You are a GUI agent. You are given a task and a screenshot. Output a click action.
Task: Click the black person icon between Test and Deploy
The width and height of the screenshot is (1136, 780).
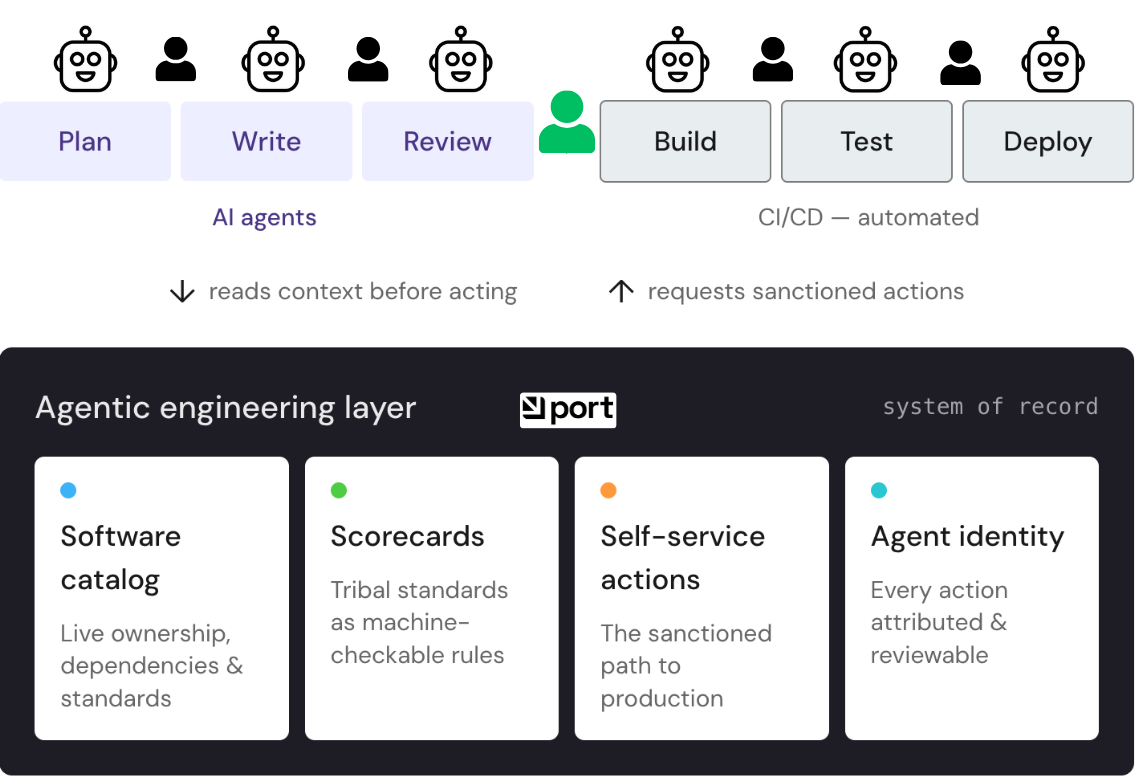961,63
